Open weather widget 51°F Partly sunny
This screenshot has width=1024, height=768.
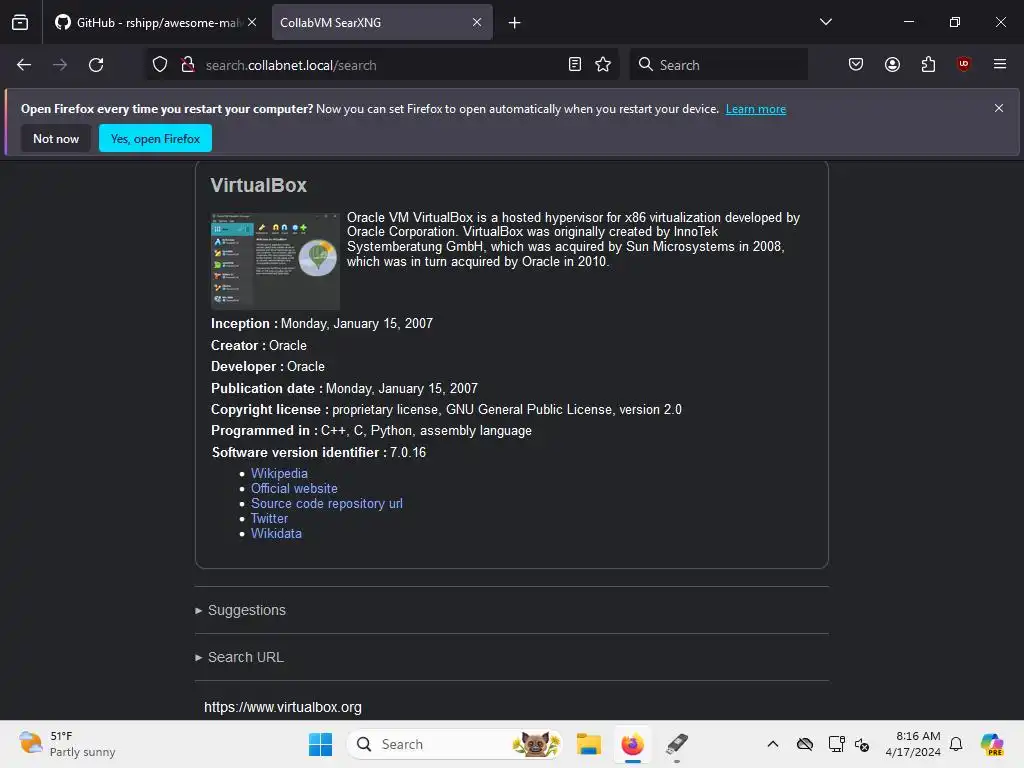pos(67,744)
